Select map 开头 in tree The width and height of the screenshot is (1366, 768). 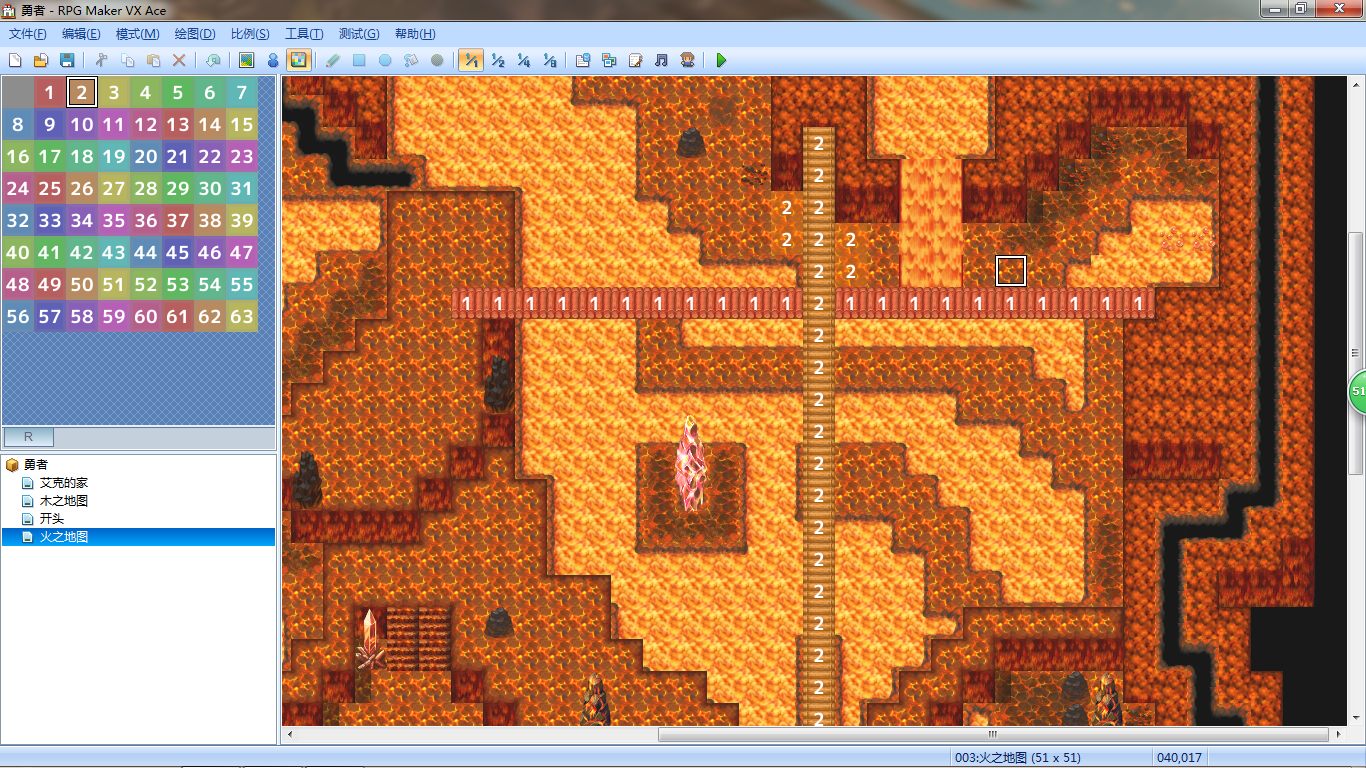[52, 519]
